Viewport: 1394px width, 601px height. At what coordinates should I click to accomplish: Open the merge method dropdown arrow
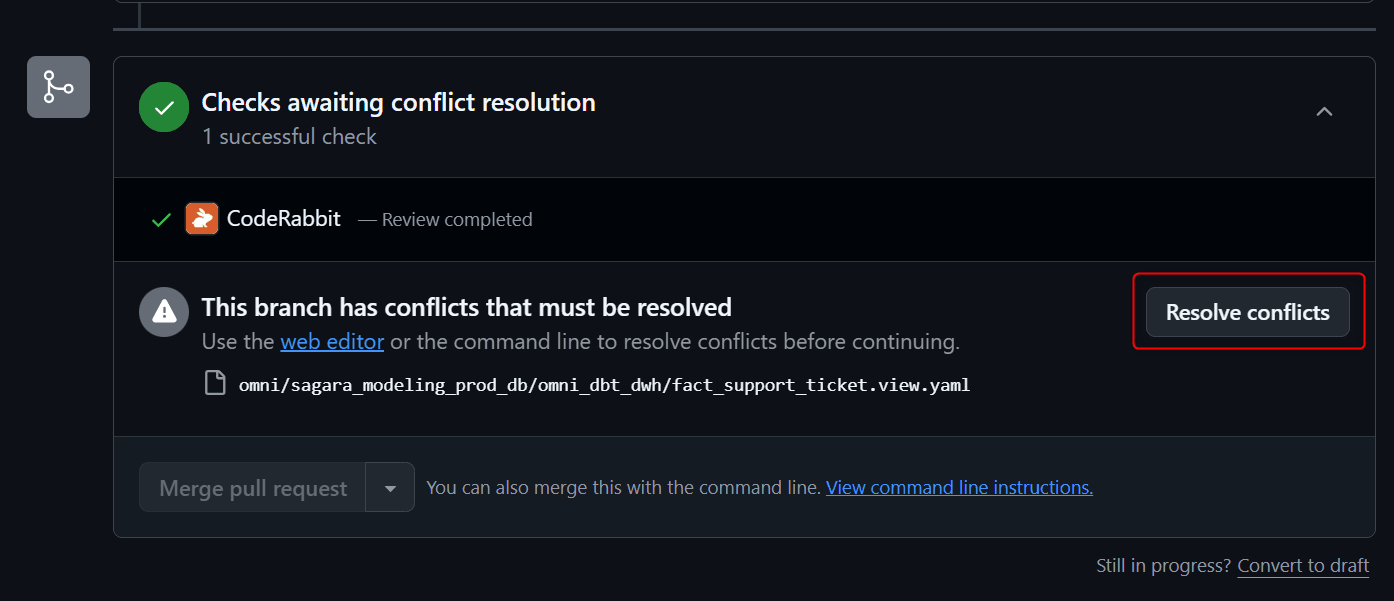click(x=390, y=488)
